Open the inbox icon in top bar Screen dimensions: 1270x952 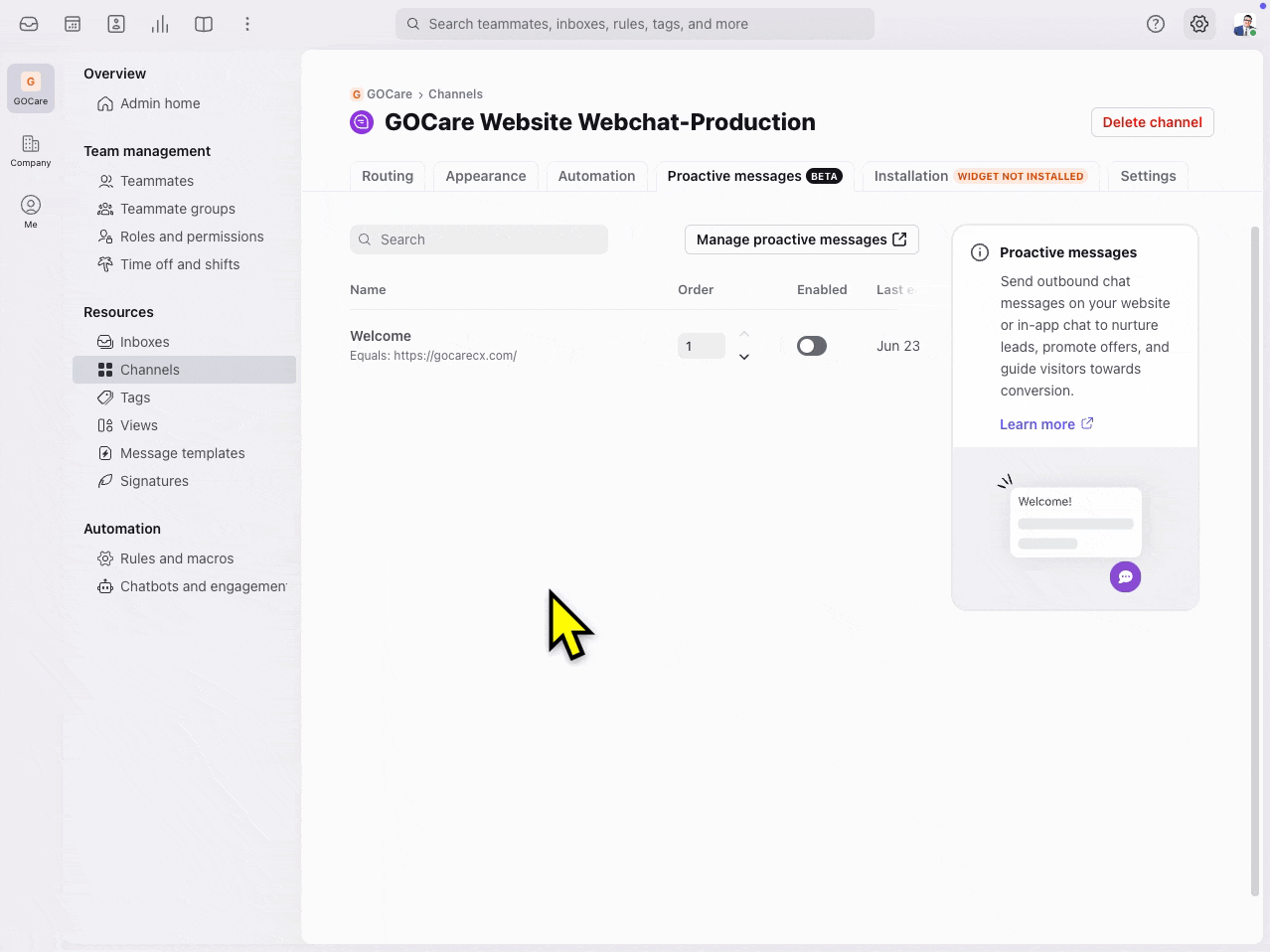click(29, 24)
